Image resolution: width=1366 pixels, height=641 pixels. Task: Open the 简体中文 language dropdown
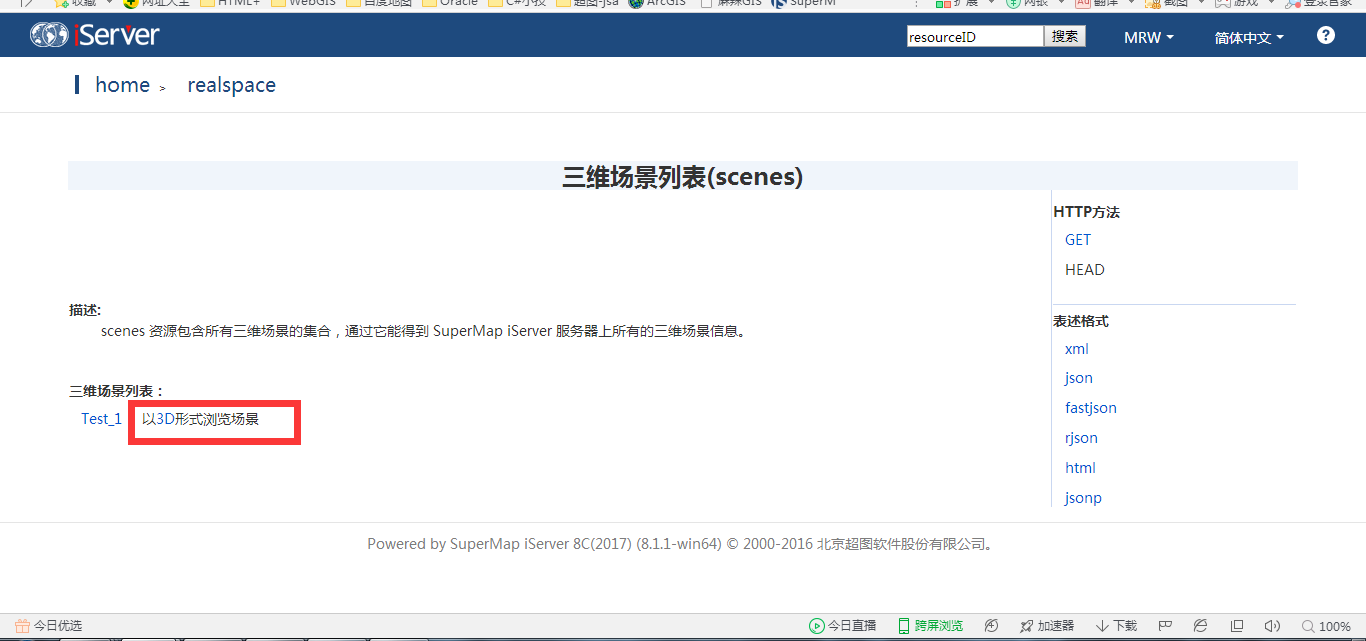pos(1248,37)
